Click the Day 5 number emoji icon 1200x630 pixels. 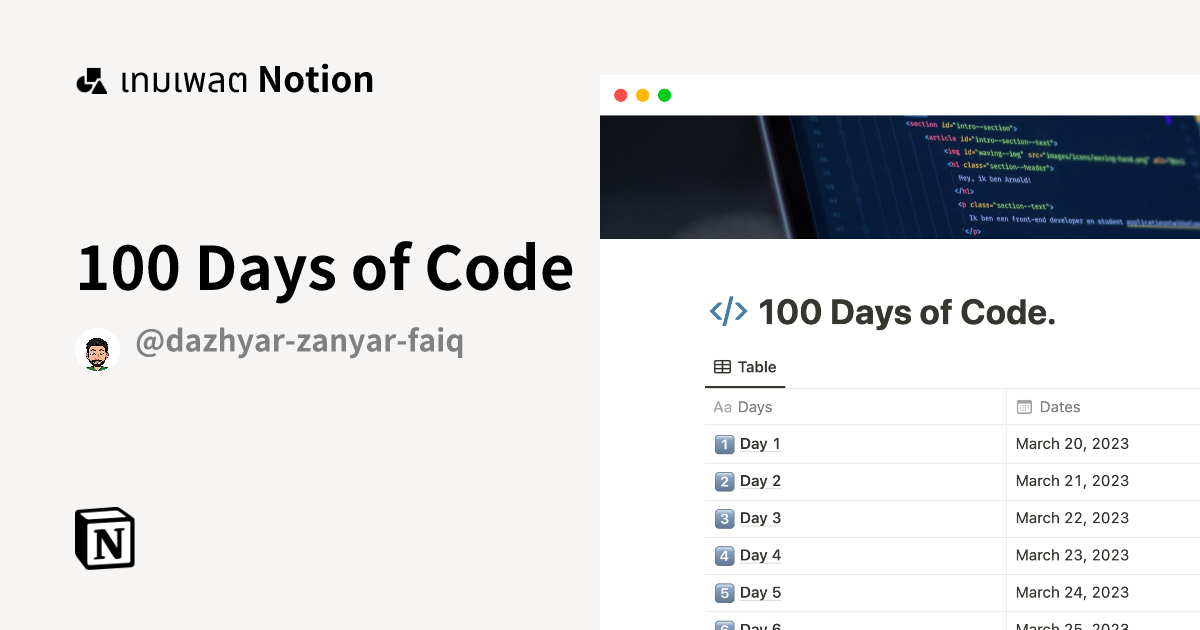[x=725, y=592]
